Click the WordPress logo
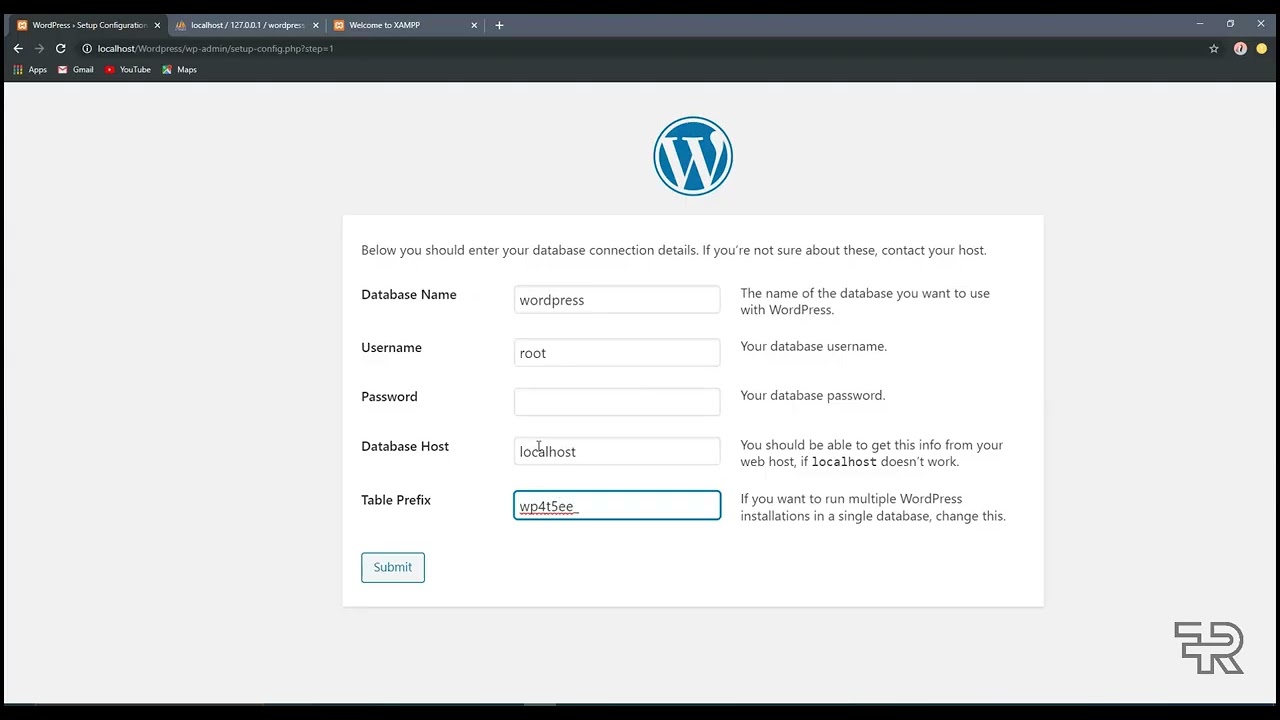The height and width of the screenshot is (720, 1280). click(693, 156)
